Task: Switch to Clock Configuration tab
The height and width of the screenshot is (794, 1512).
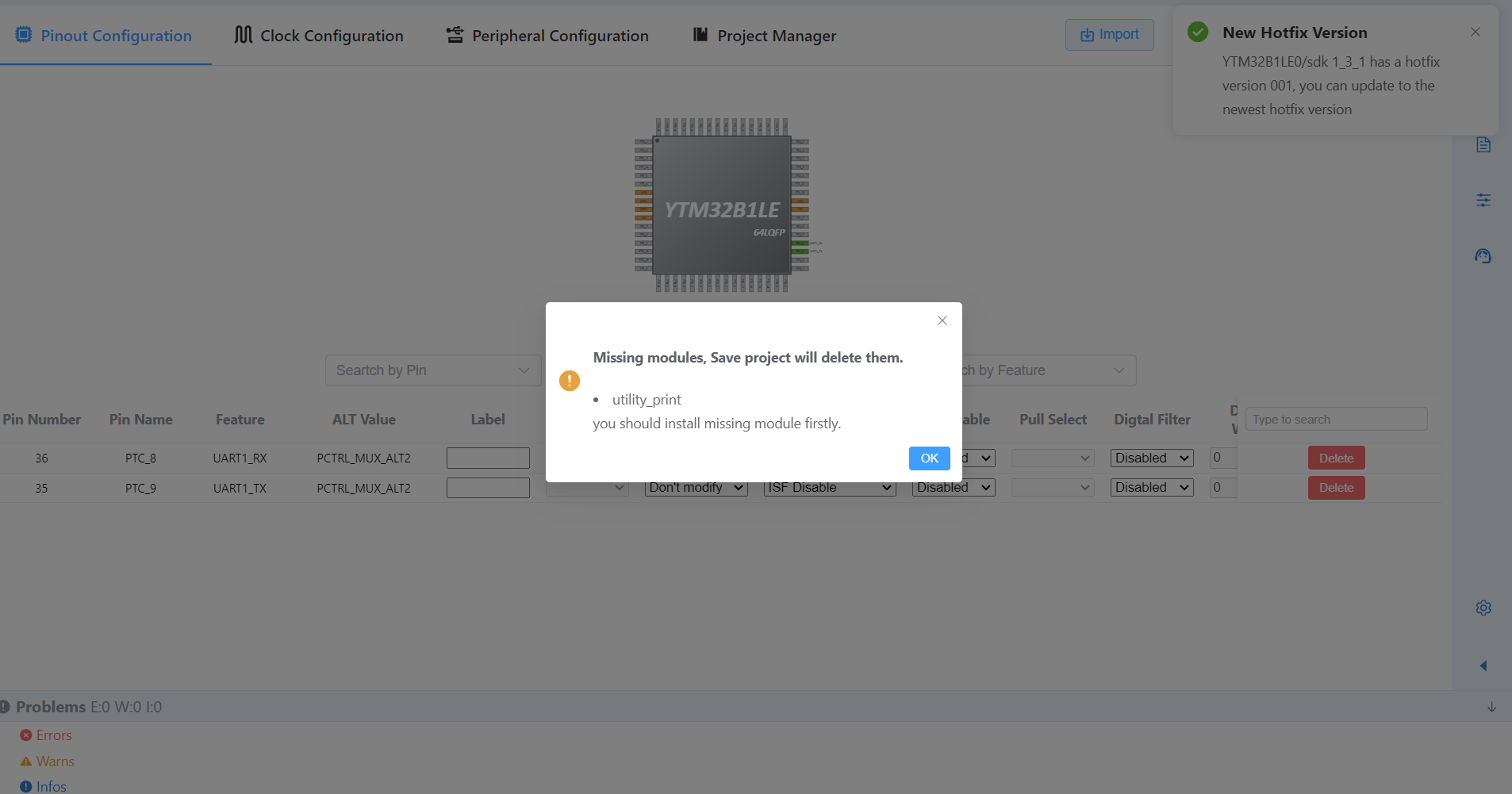Action: tap(319, 36)
